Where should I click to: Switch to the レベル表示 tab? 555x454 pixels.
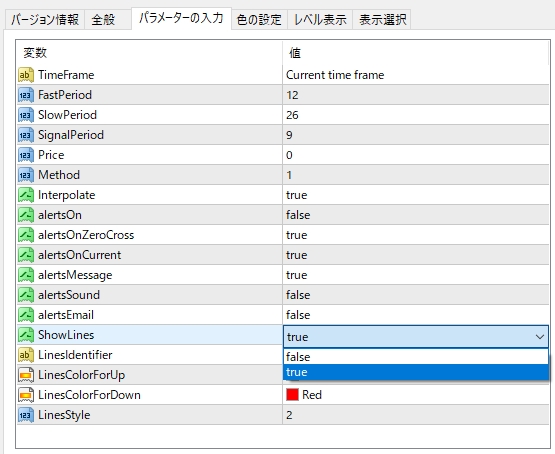click(320, 19)
